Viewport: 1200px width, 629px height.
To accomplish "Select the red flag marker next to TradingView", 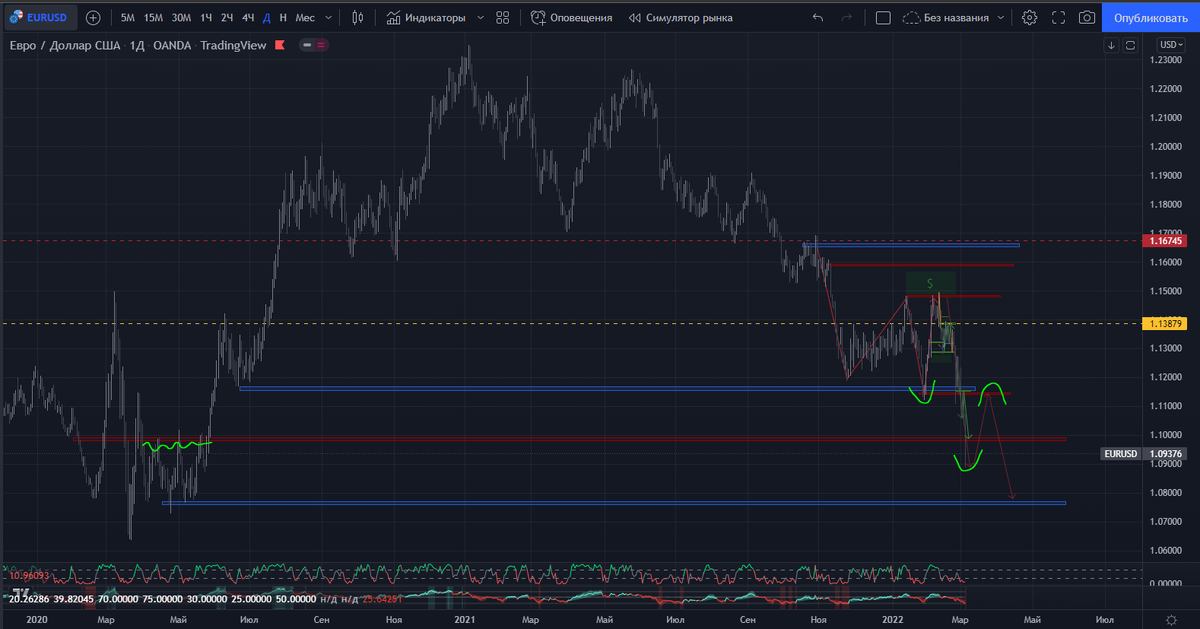I will click(x=280, y=45).
